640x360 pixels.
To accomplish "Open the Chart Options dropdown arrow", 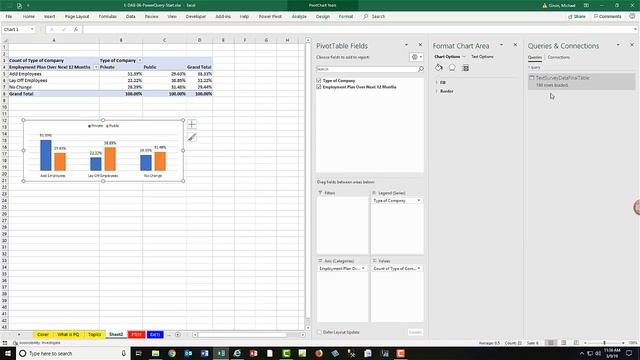I will pyautogui.click(x=464, y=57).
